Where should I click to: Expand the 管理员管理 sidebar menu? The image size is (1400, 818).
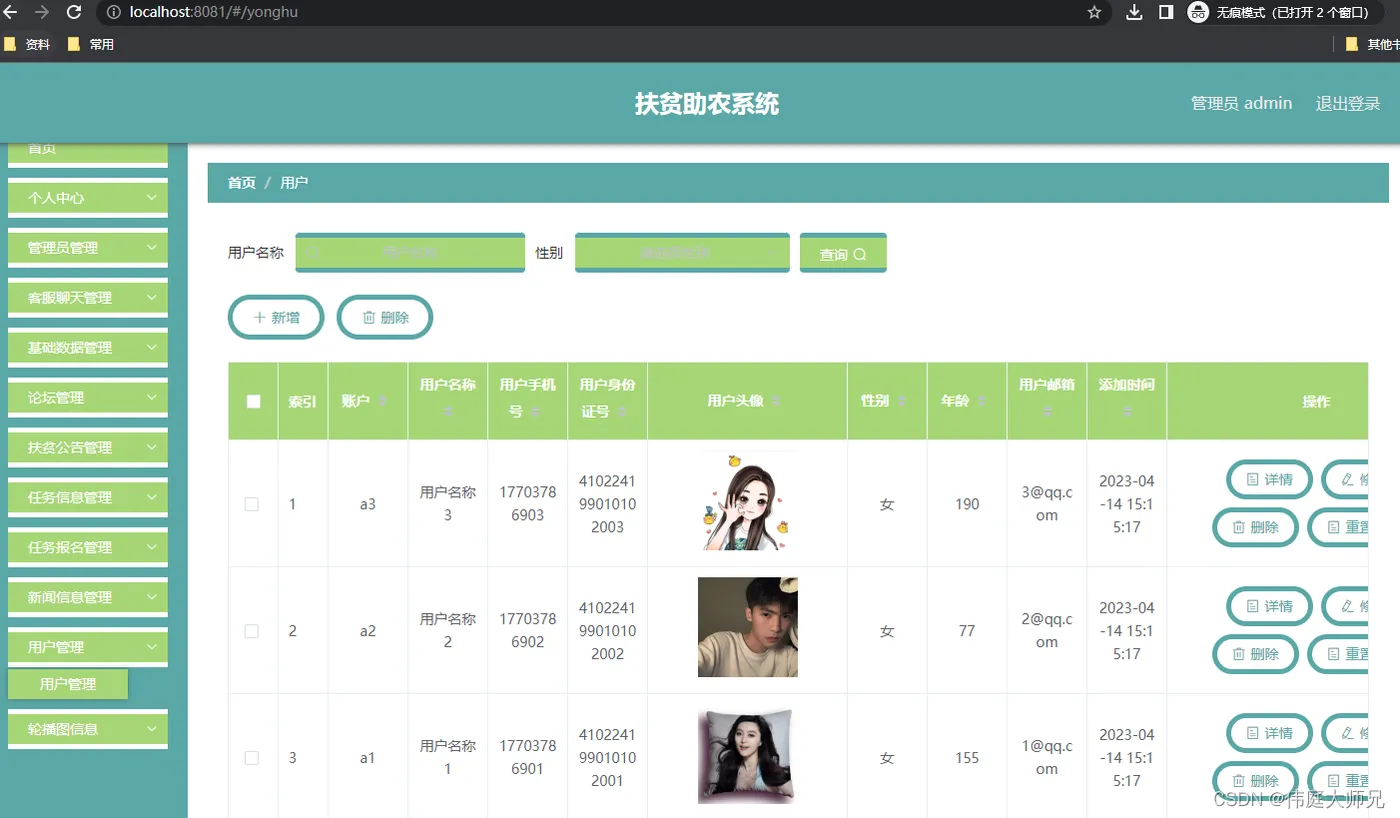(88, 248)
